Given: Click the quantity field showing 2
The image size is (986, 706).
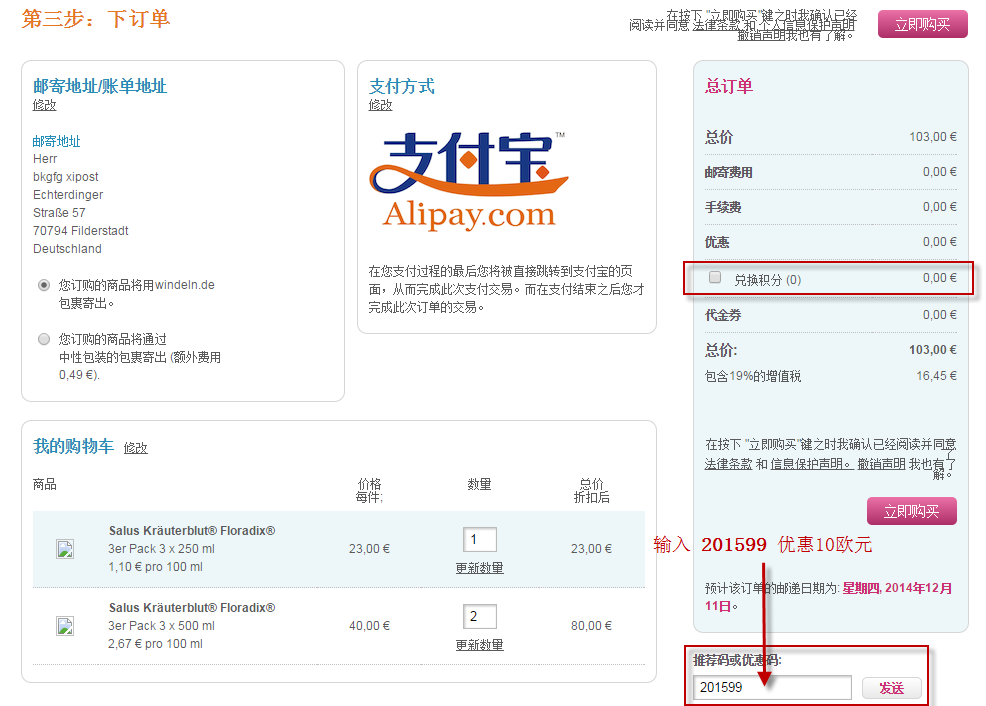Looking at the screenshot, I should coord(480,617).
